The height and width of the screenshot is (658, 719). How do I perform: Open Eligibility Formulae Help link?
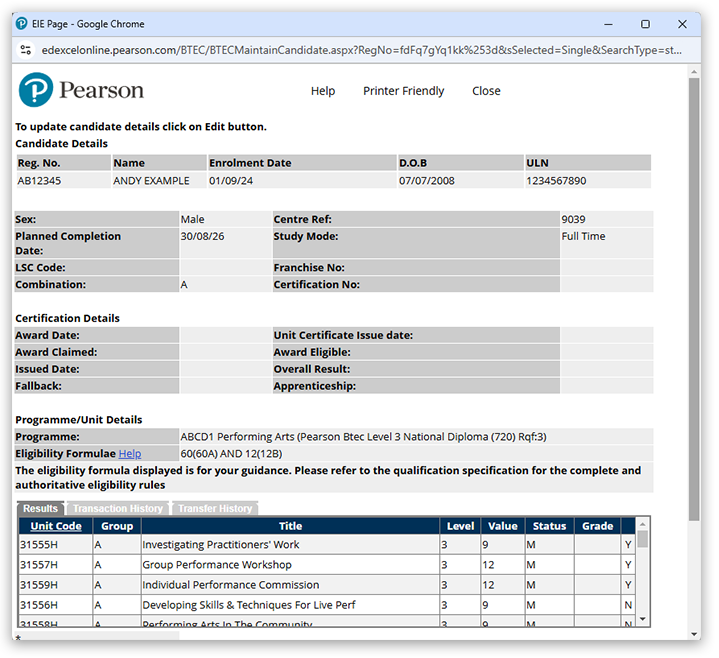pyautogui.click(x=130, y=454)
